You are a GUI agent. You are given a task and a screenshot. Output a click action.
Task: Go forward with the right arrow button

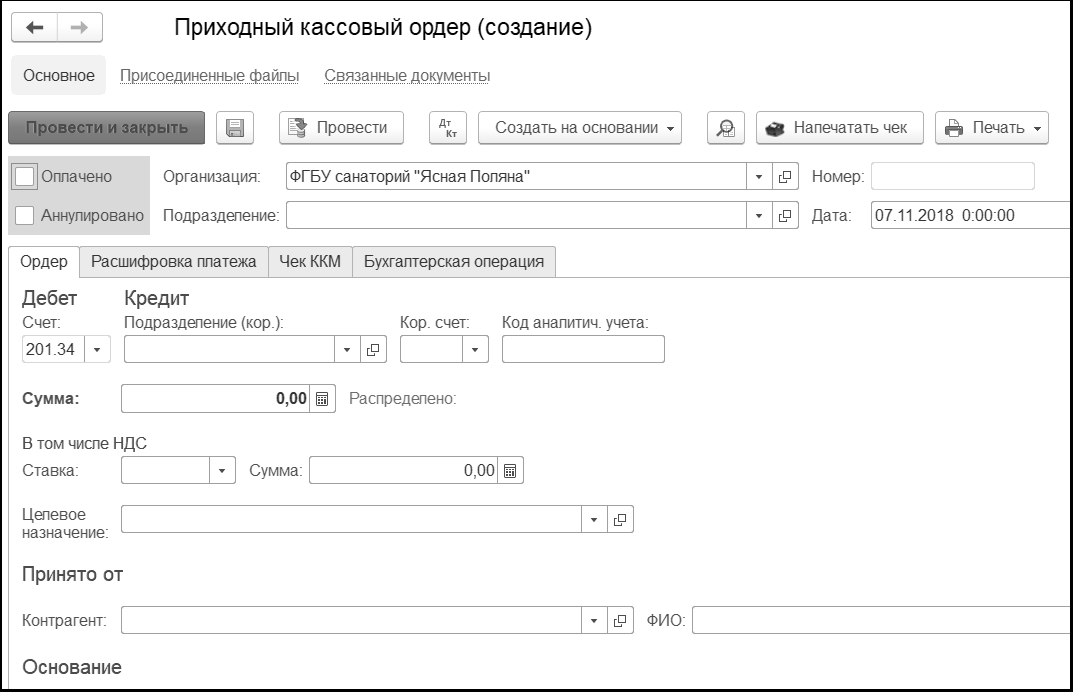80,27
